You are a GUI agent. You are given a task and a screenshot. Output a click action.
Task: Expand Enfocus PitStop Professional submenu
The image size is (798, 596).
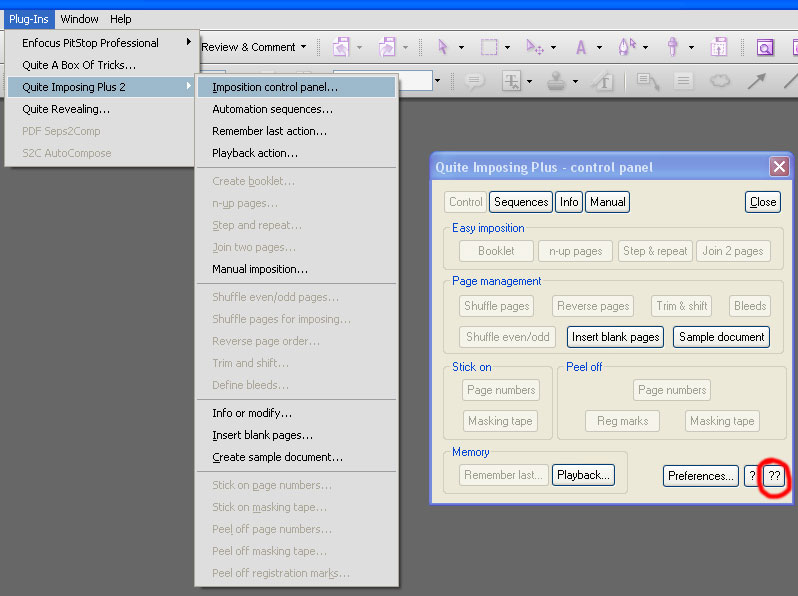pyautogui.click(x=101, y=43)
